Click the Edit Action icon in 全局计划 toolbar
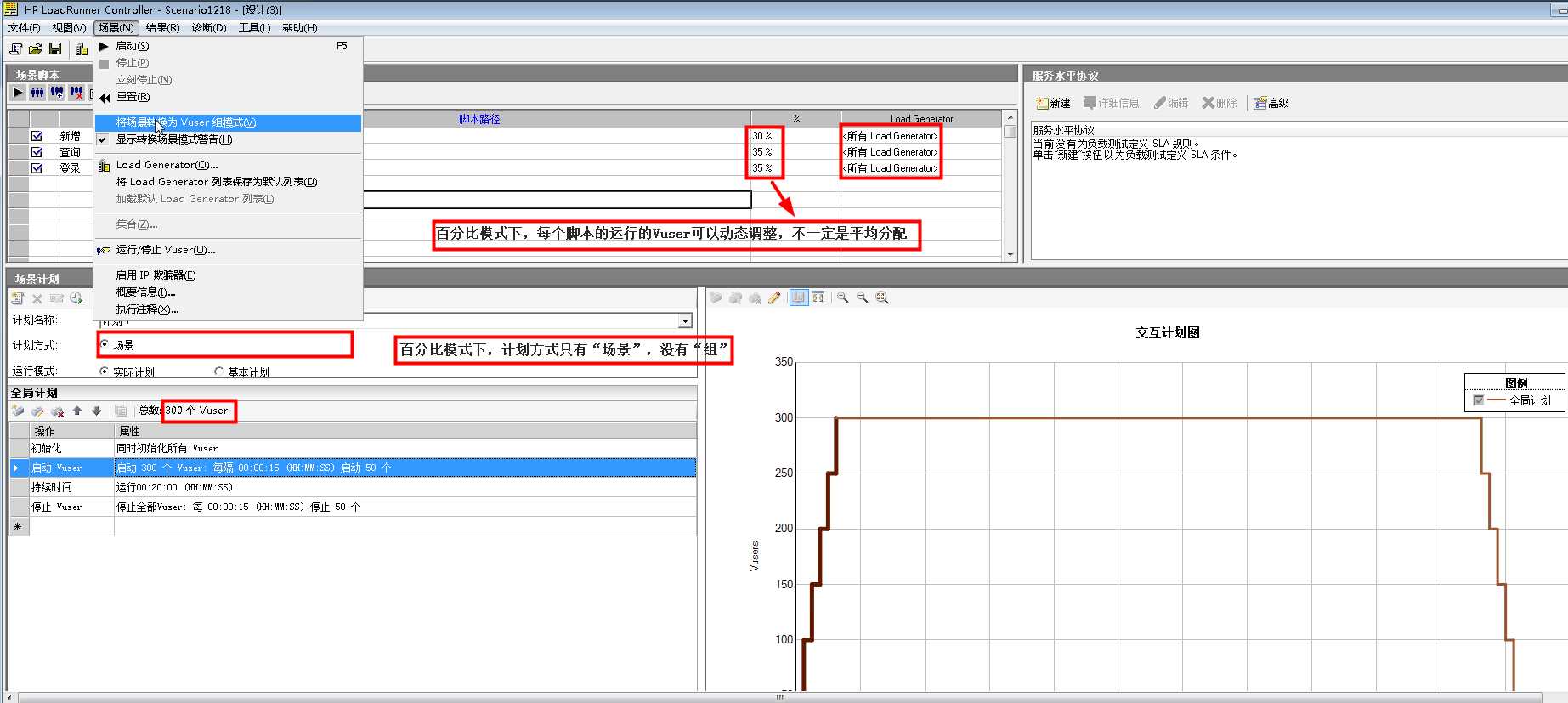1568x703 pixels. 37,411
